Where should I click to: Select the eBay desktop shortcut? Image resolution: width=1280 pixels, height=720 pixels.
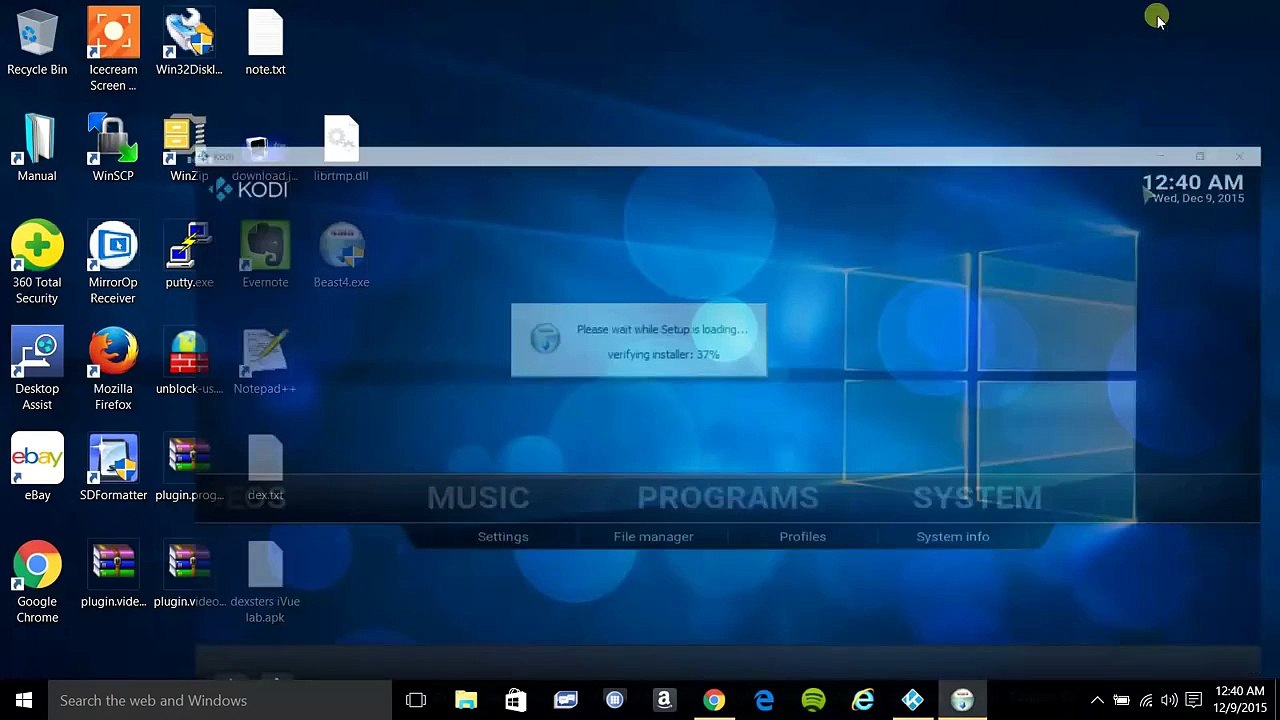(x=37, y=468)
